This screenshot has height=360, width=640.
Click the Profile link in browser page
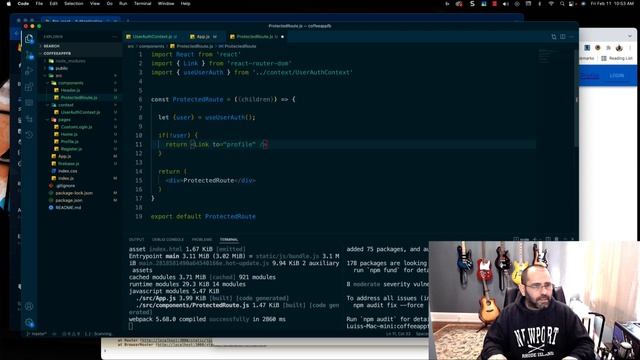[589, 76]
